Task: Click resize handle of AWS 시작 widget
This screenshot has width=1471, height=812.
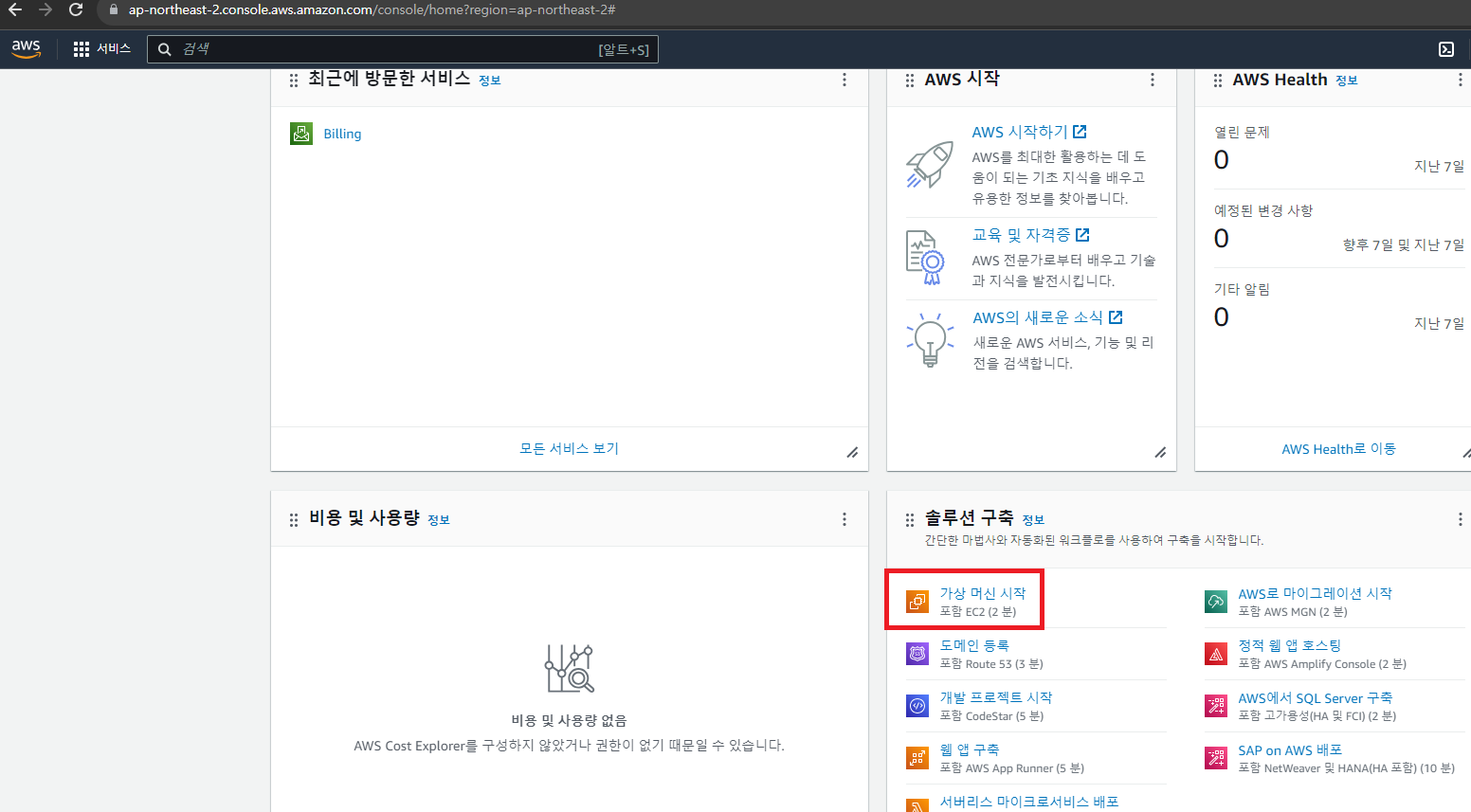Action: coord(1160,452)
